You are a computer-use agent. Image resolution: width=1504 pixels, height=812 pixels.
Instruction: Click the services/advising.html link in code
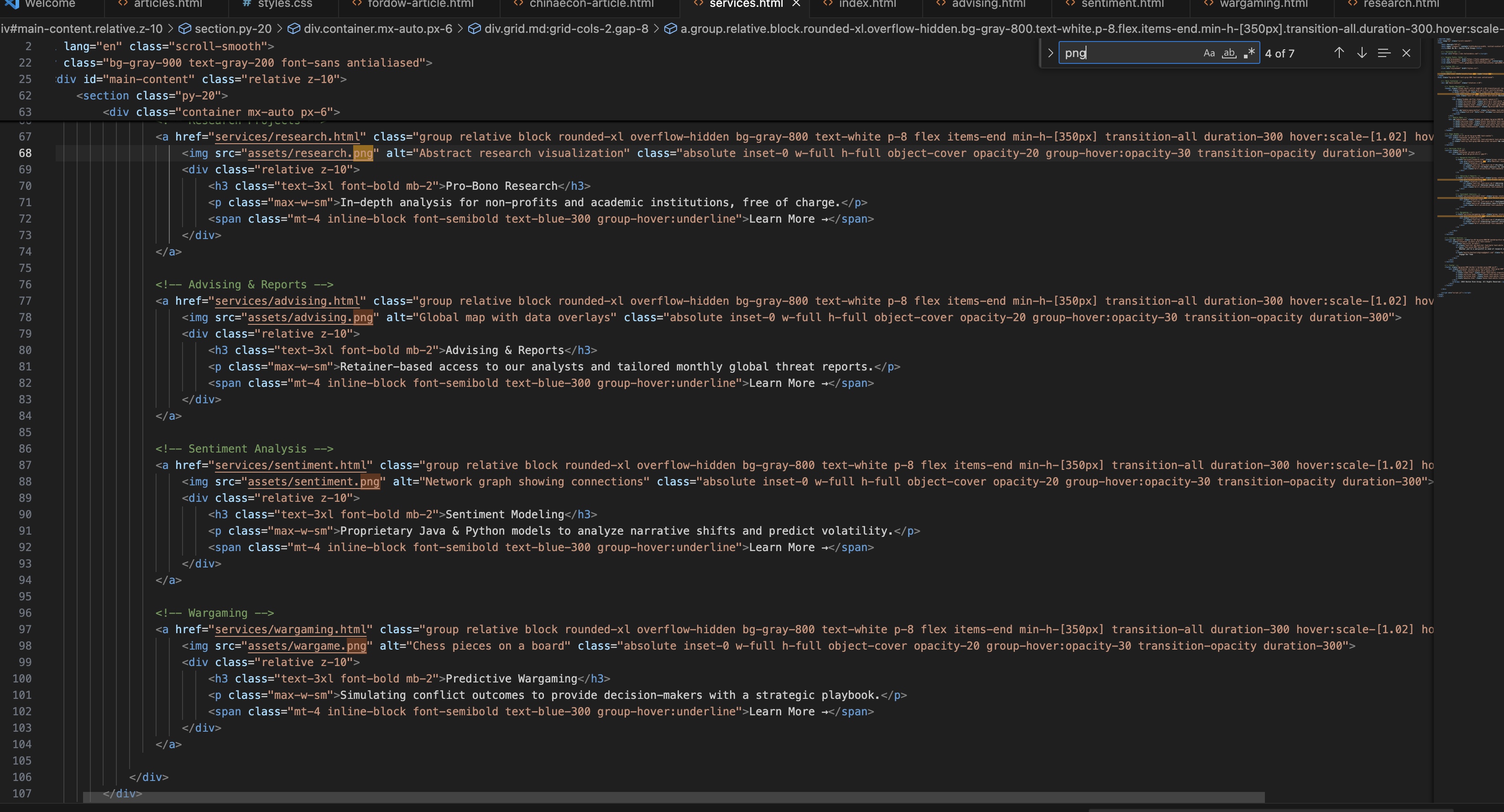(x=286, y=301)
